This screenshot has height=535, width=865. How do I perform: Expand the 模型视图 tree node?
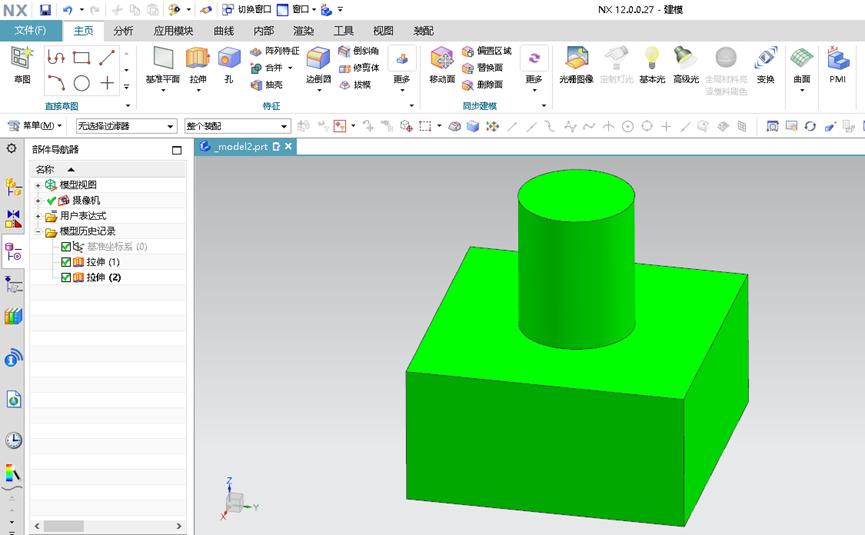(38, 185)
